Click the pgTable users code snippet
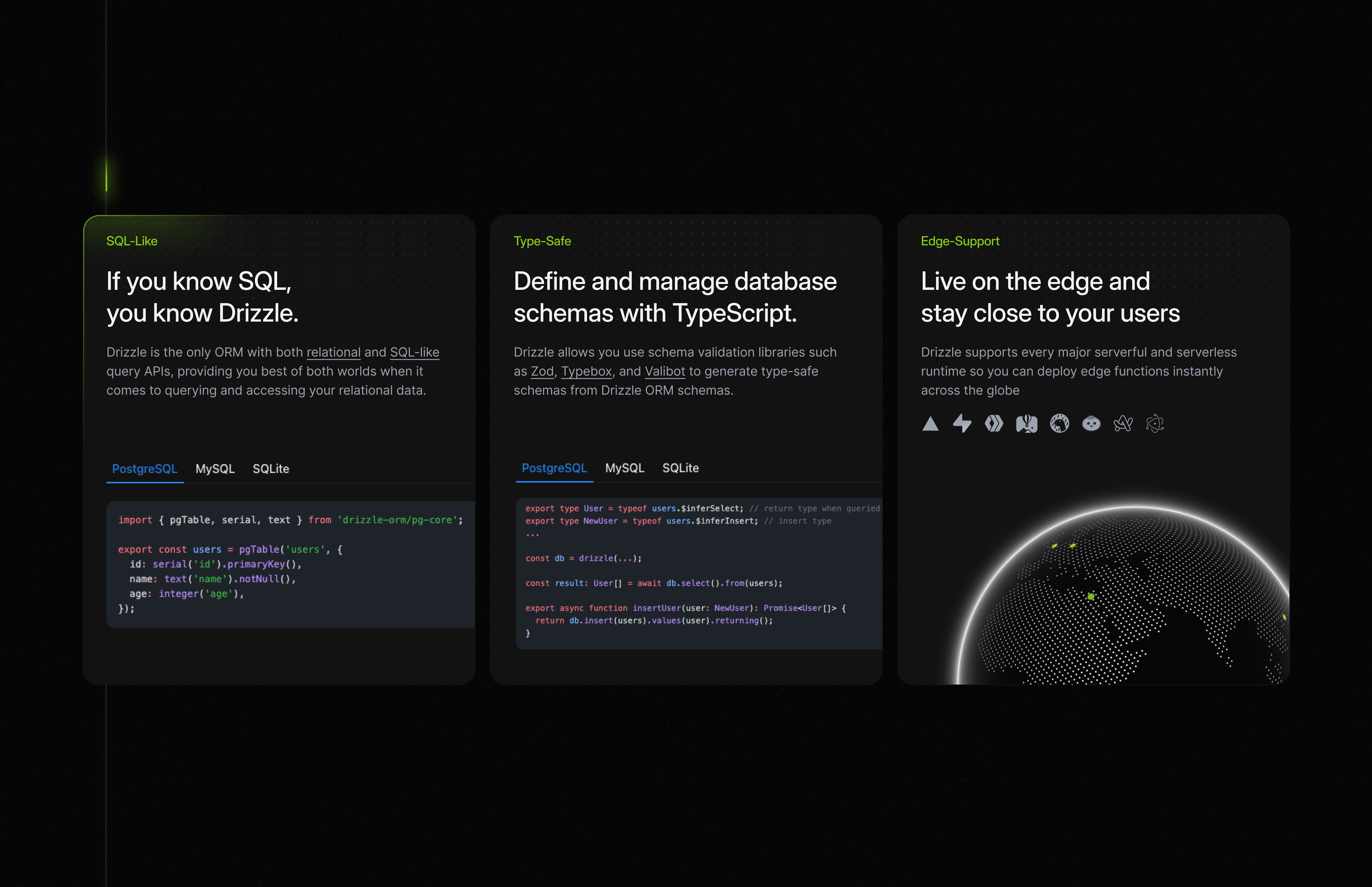 click(291, 564)
